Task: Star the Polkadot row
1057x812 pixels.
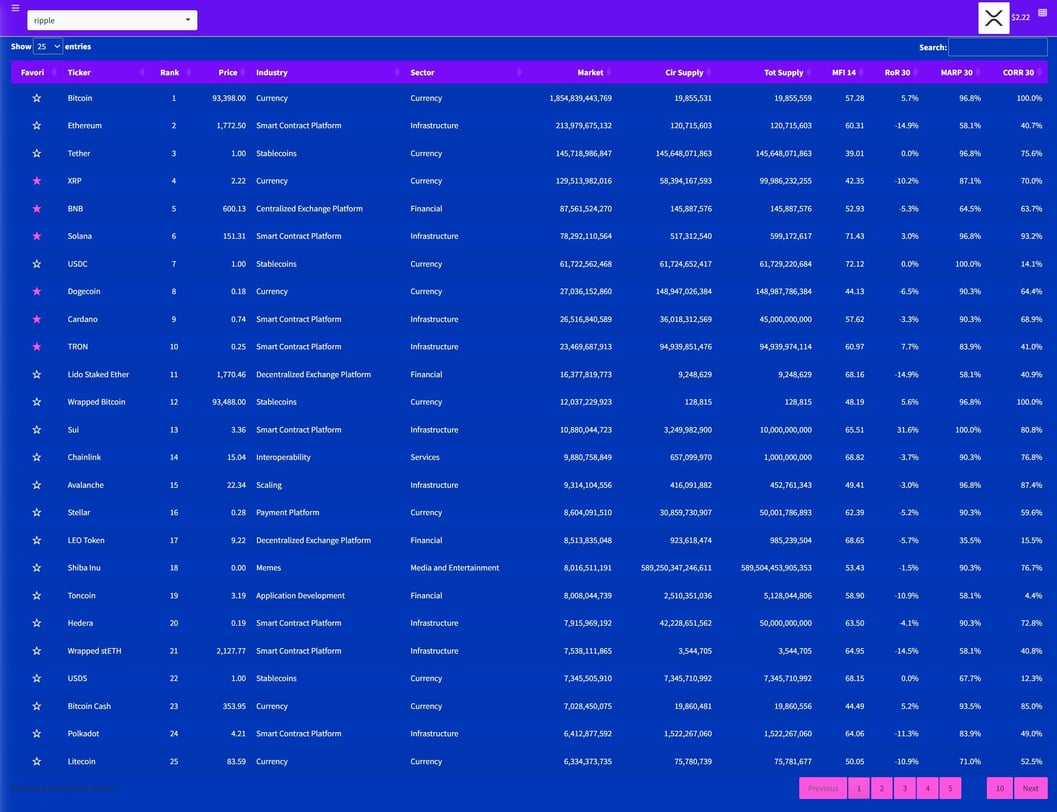Action: (36, 734)
